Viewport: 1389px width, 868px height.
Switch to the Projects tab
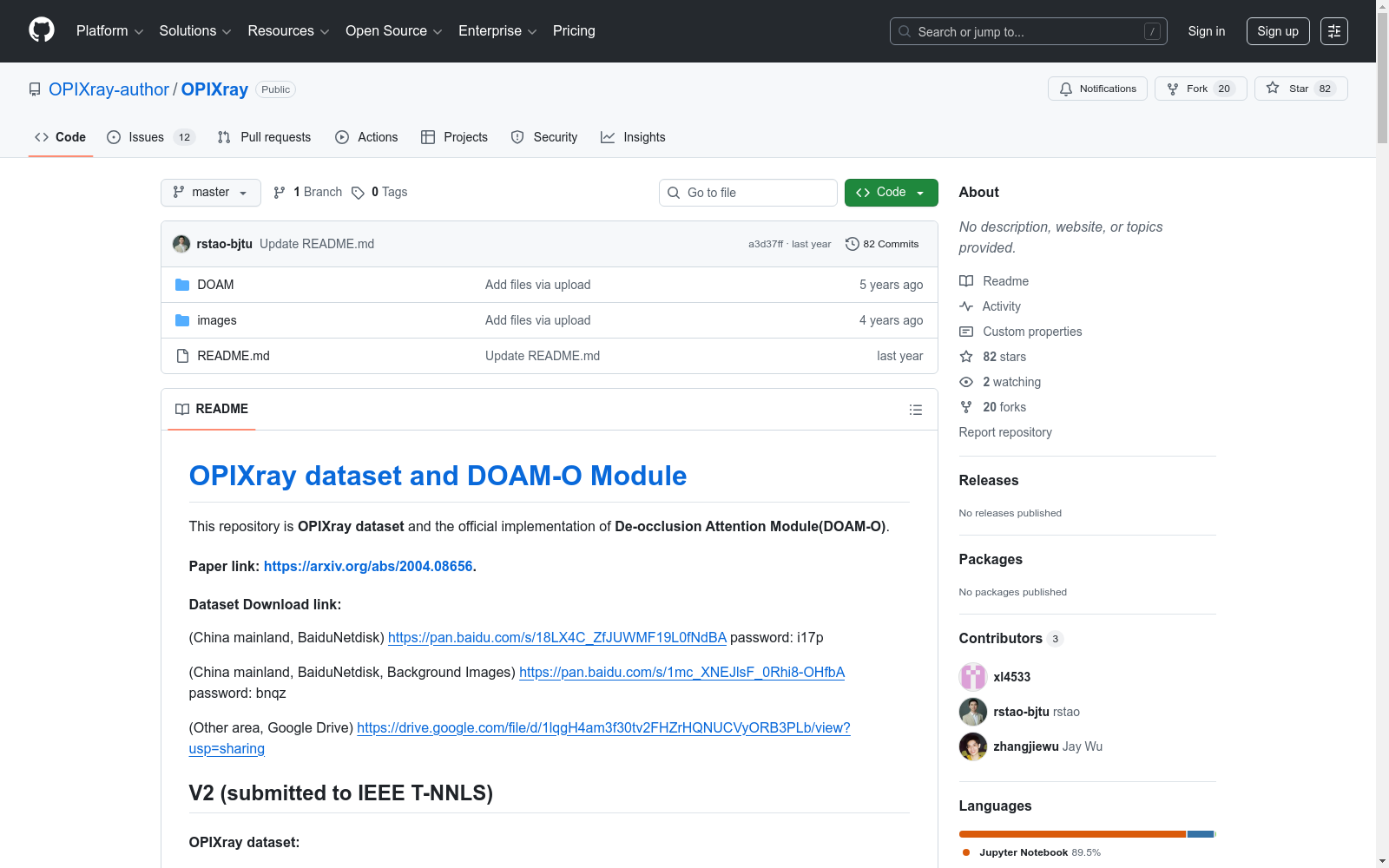pyautogui.click(x=454, y=137)
